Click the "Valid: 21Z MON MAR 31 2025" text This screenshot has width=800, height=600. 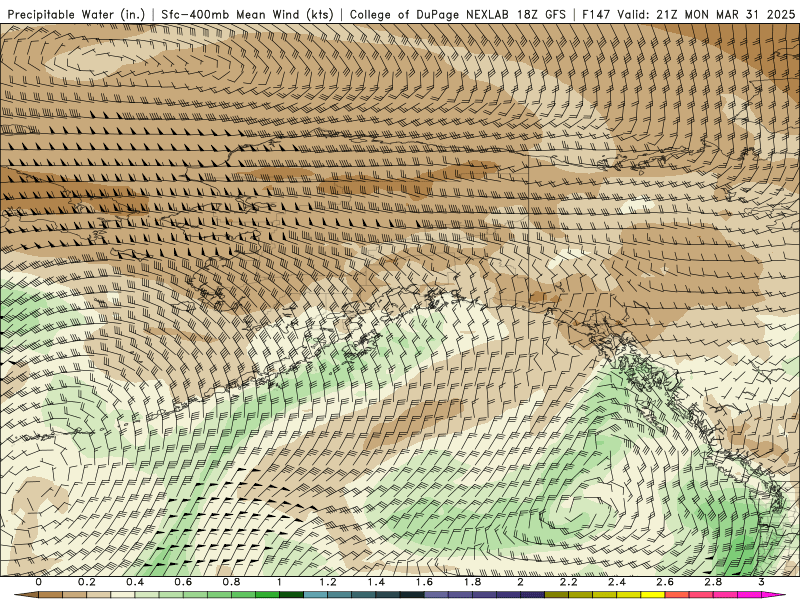pos(706,14)
